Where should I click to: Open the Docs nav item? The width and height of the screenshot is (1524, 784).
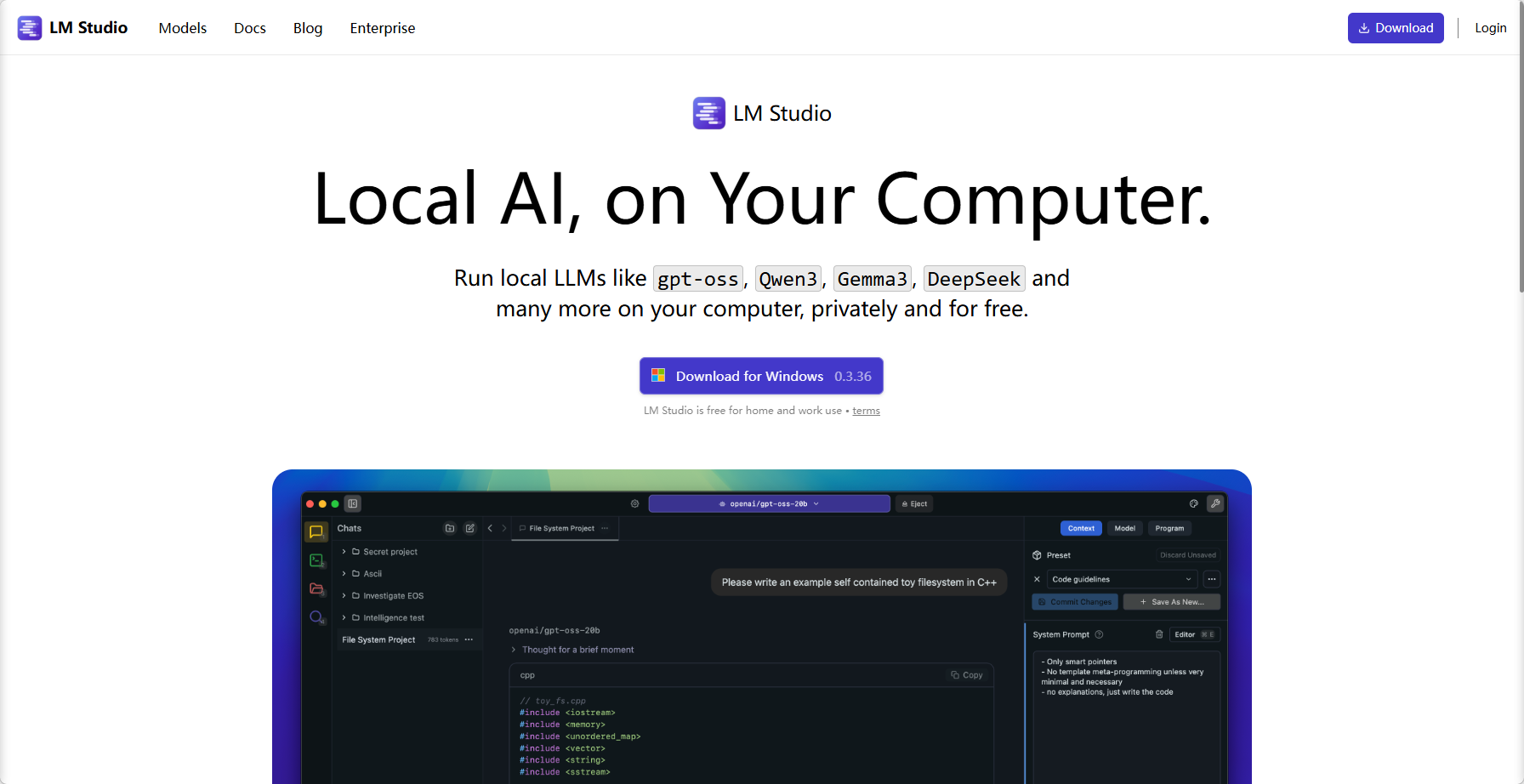click(250, 28)
